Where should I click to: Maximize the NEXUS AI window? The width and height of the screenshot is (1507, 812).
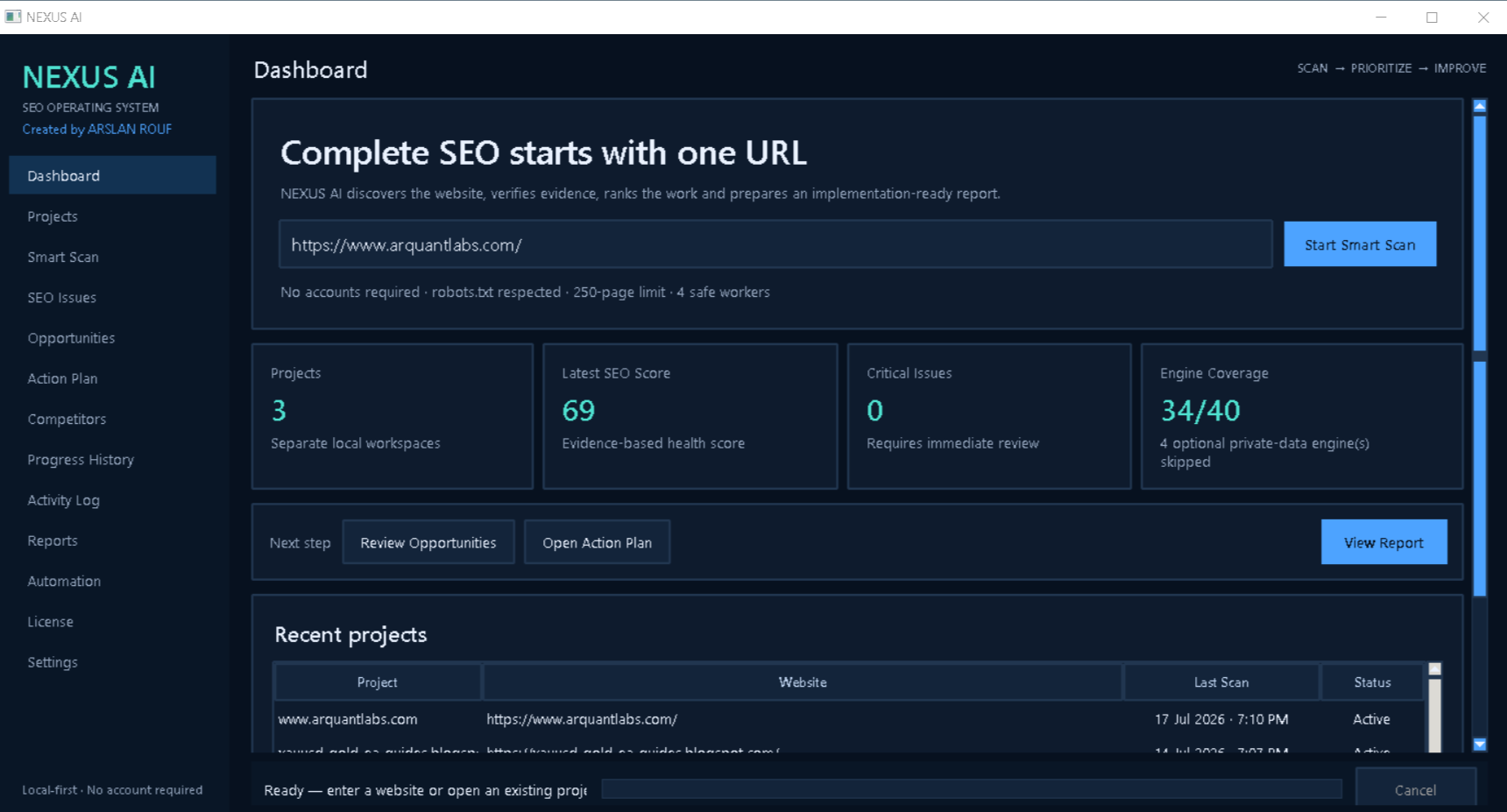[x=1432, y=17]
